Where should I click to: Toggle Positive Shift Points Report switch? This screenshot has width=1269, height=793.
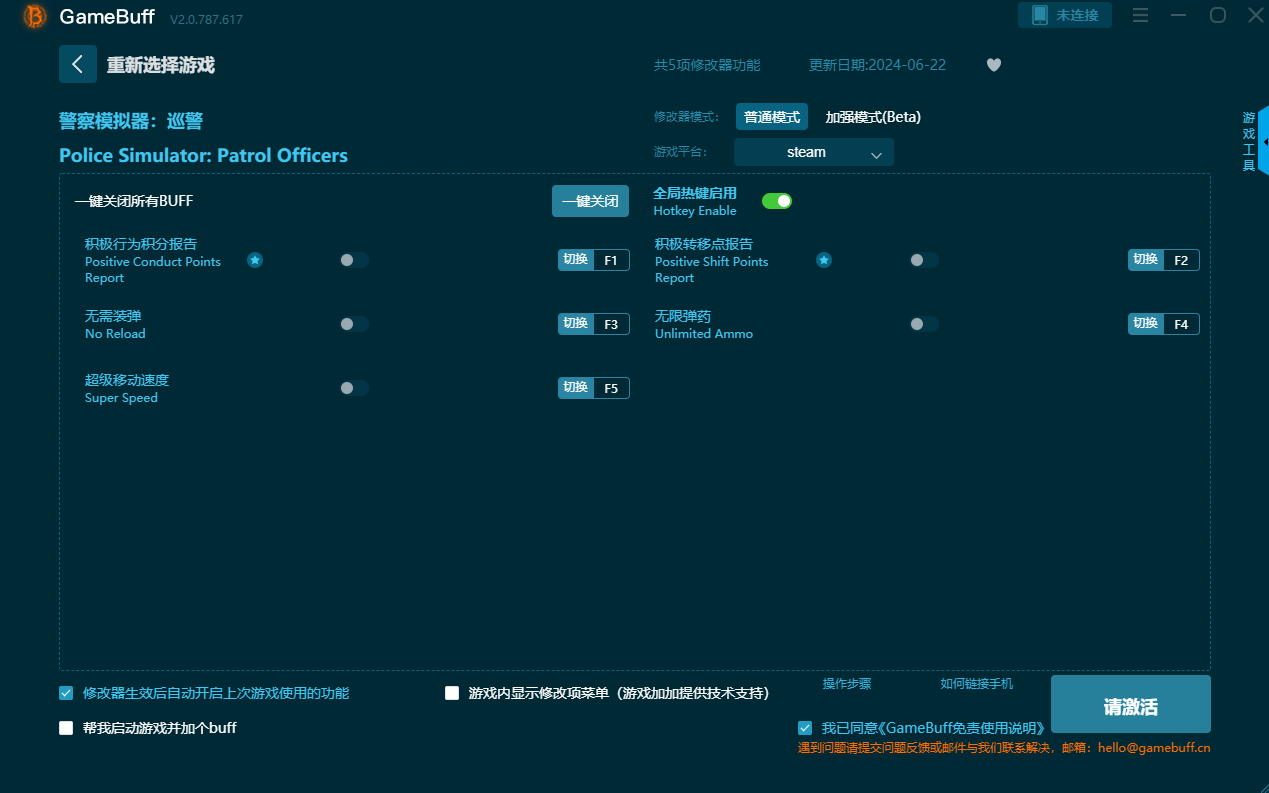pos(923,260)
